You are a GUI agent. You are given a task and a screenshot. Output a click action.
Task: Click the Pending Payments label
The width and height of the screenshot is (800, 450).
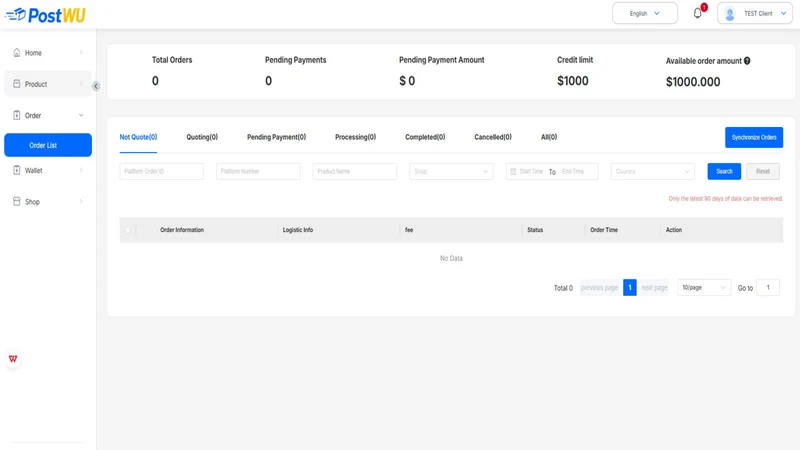pyautogui.click(x=295, y=60)
